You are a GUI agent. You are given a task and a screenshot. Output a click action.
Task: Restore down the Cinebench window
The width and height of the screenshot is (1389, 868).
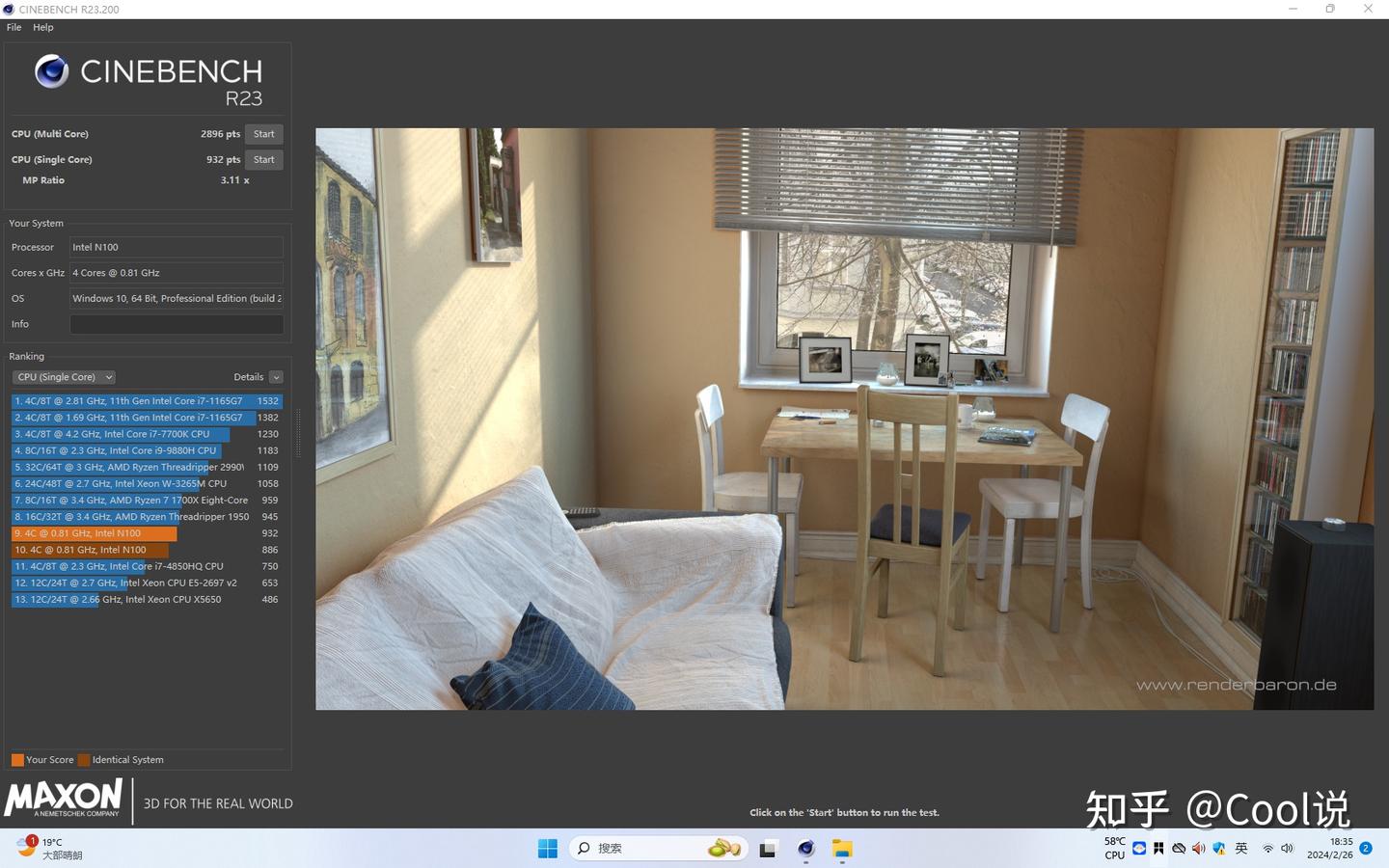tap(1330, 9)
